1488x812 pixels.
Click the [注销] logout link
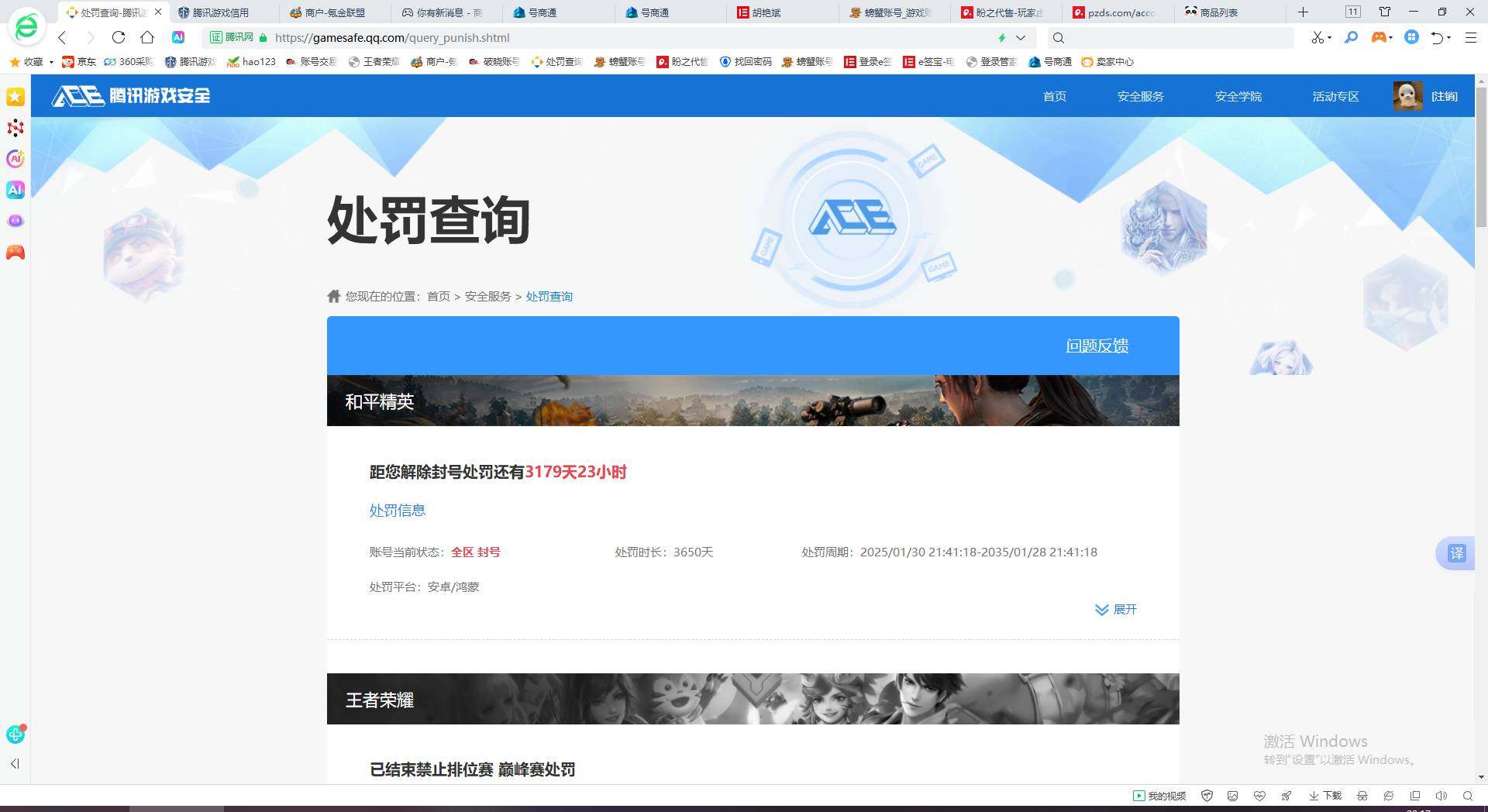click(1444, 96)
